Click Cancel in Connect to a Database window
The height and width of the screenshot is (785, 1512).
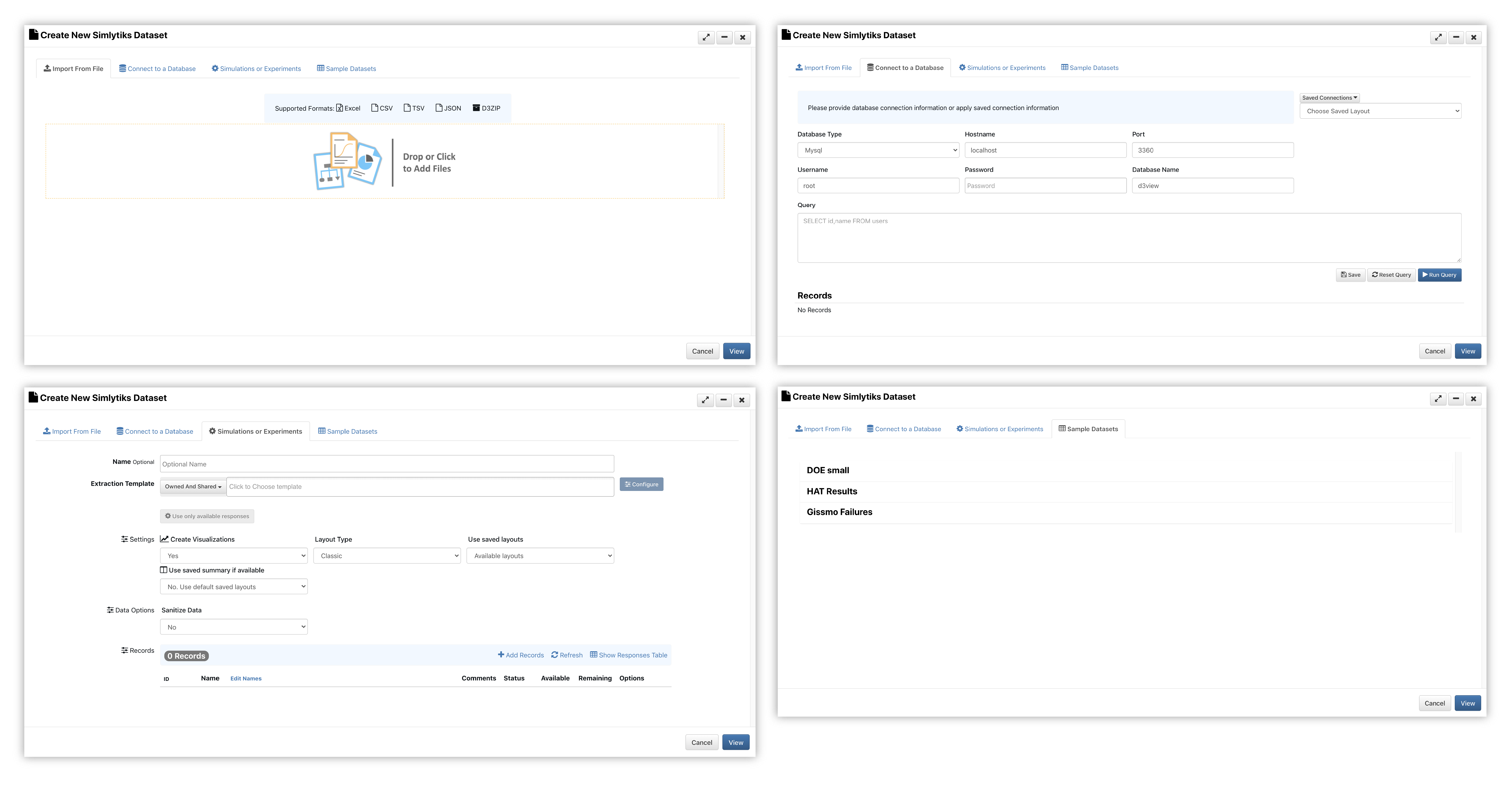1435,351
